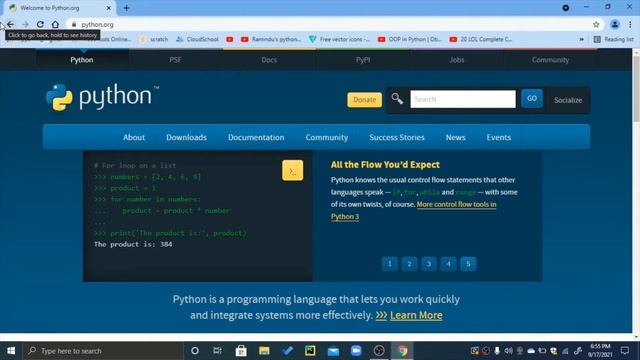Screen dimensions: 640x360
Task: Reload the python.org page
Action: tap(40, 24)
